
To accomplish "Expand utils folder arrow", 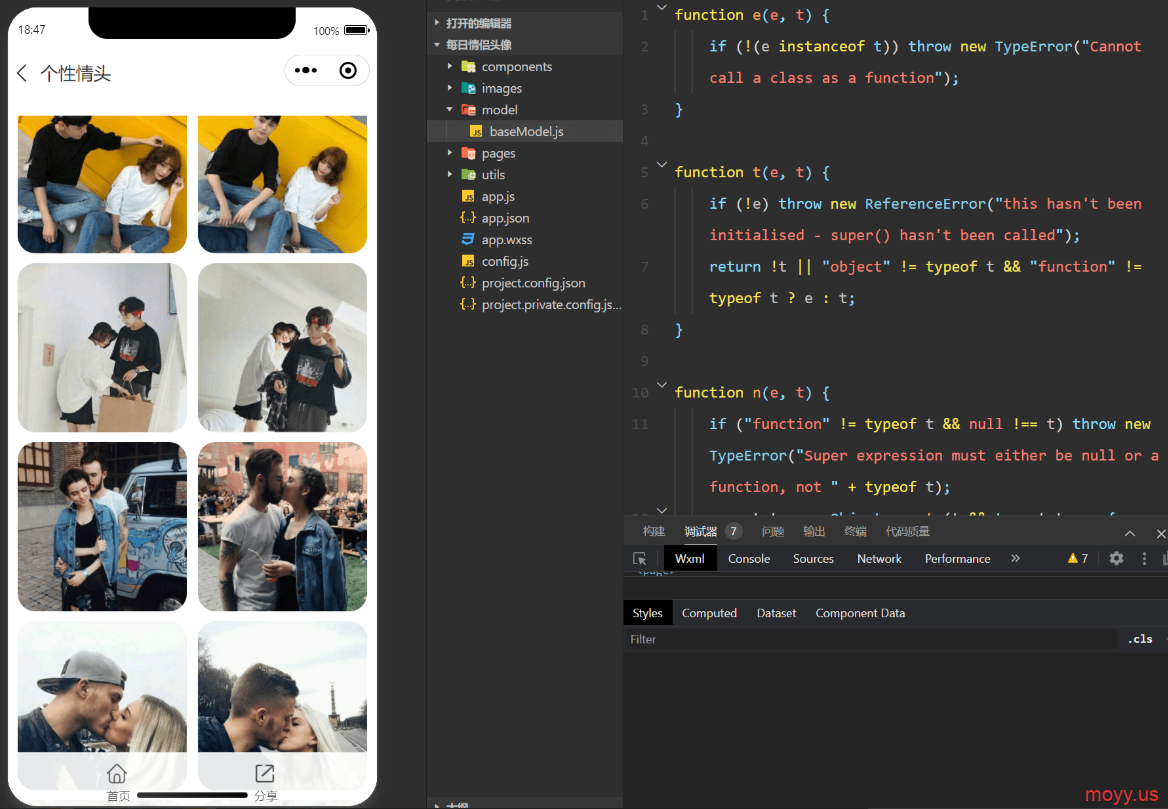I will click(x=449, y=174).
